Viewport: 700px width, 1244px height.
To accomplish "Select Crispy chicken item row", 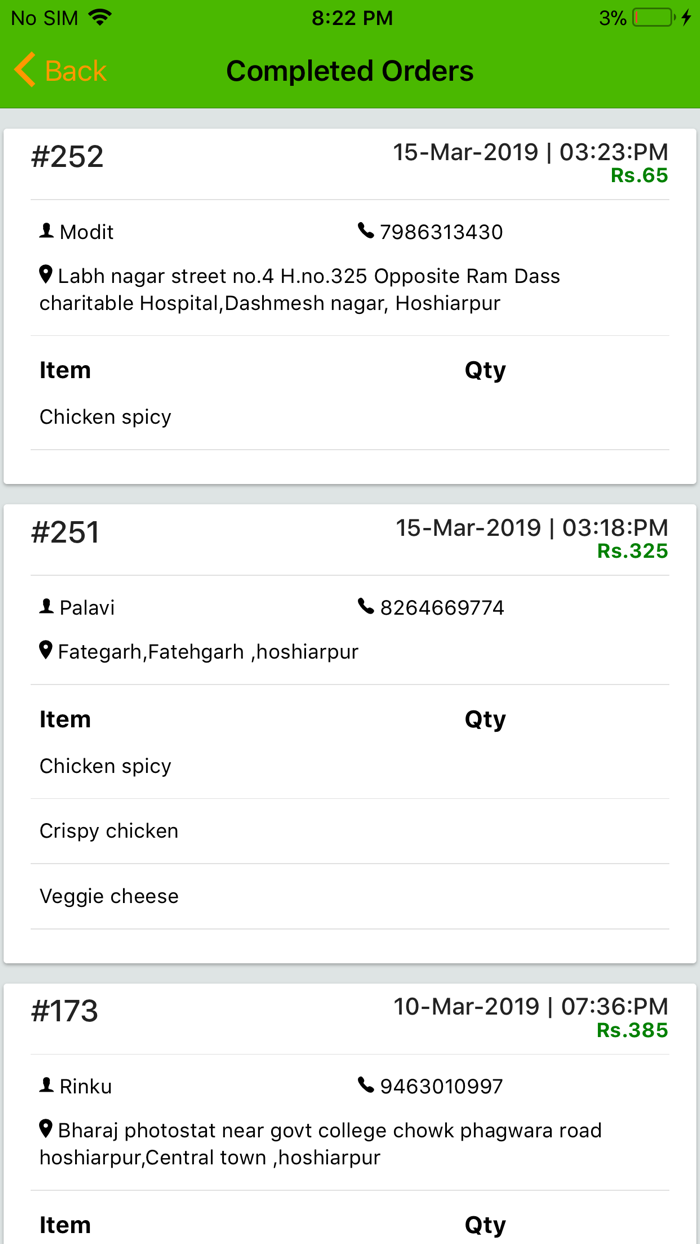I will [x=109, y=831].
